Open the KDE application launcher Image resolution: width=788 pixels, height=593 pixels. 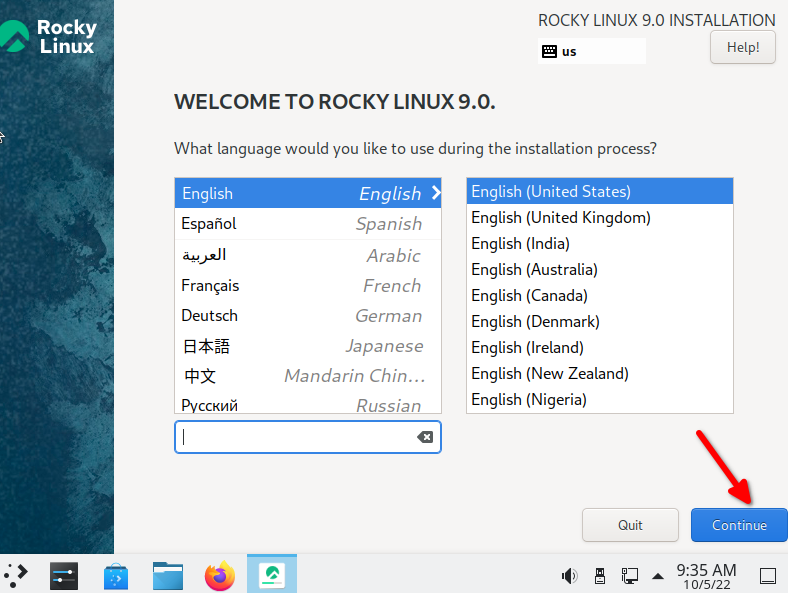tap(17, 575)
